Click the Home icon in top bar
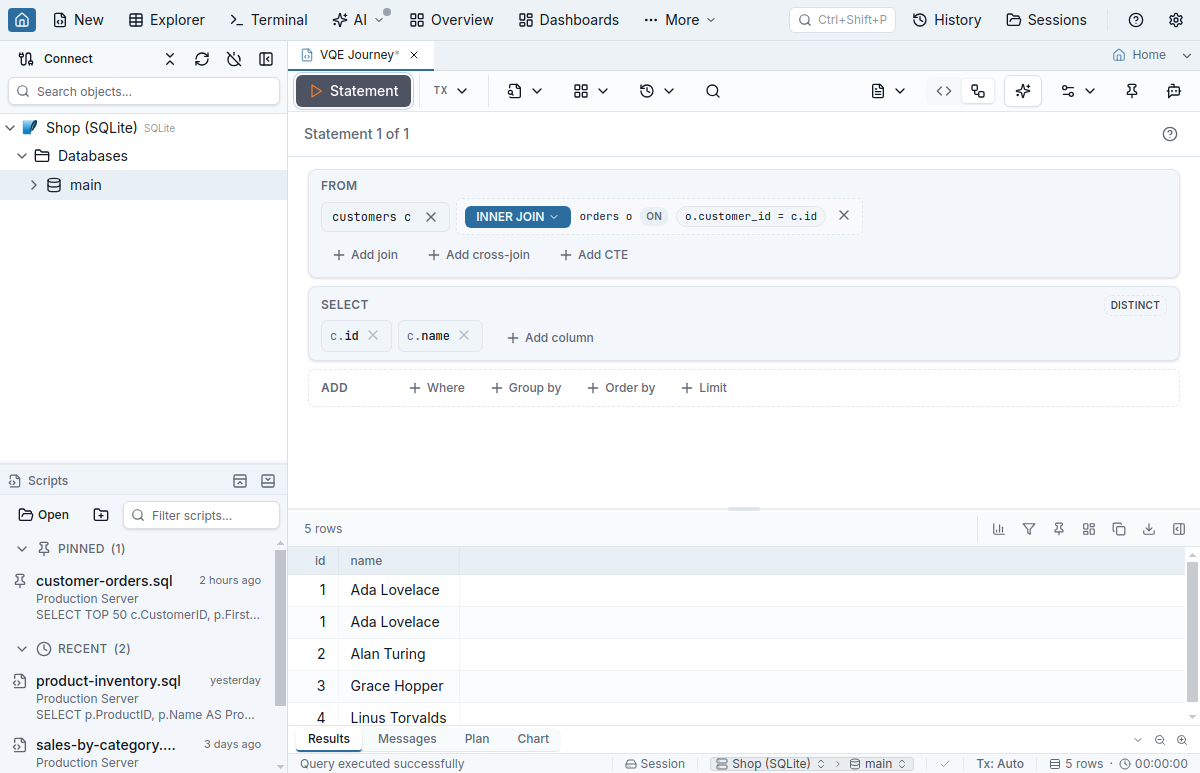This screenshot has width=1200, height=773. (22, 20)
